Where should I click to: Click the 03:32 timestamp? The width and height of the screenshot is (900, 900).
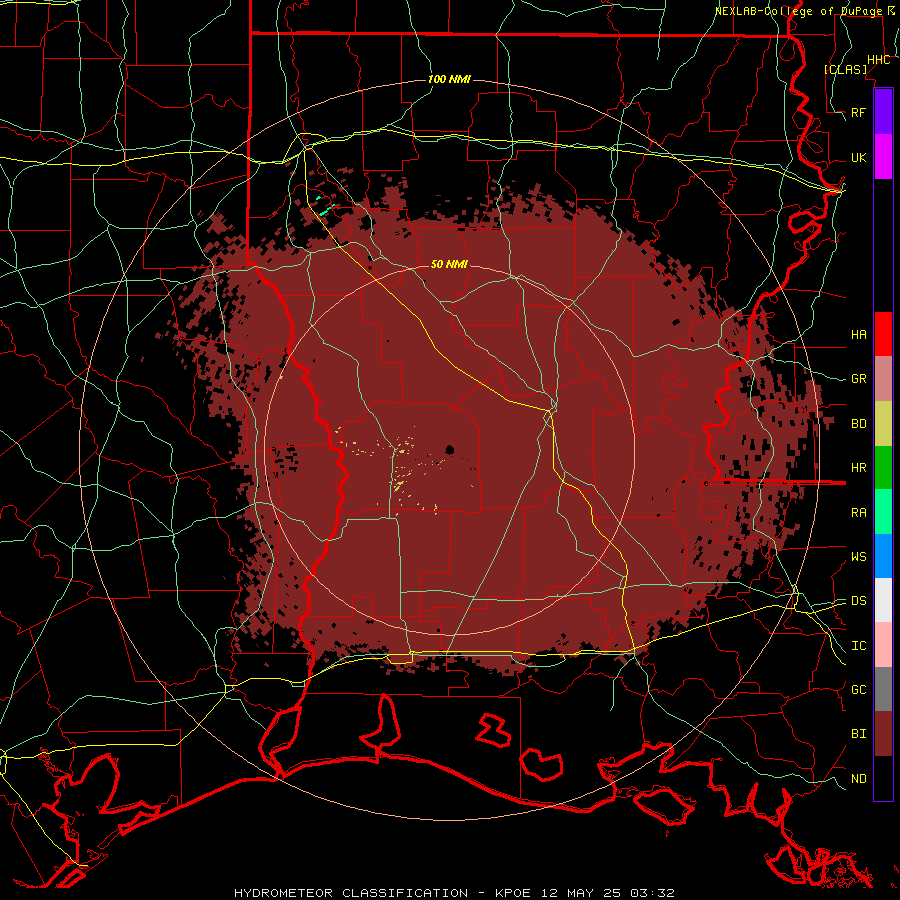pos(652,893)
